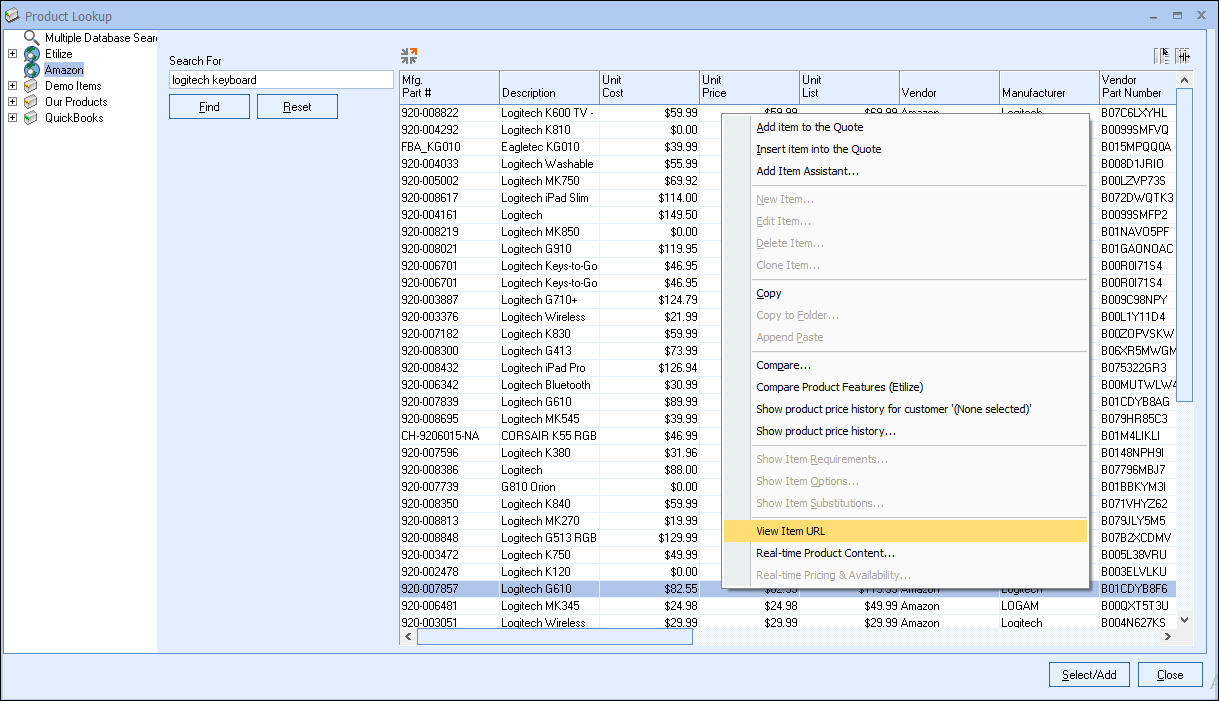Viewport: 1219px width, 701px height.
Task: Click the Reset button
Action: (x=297, y=107)
